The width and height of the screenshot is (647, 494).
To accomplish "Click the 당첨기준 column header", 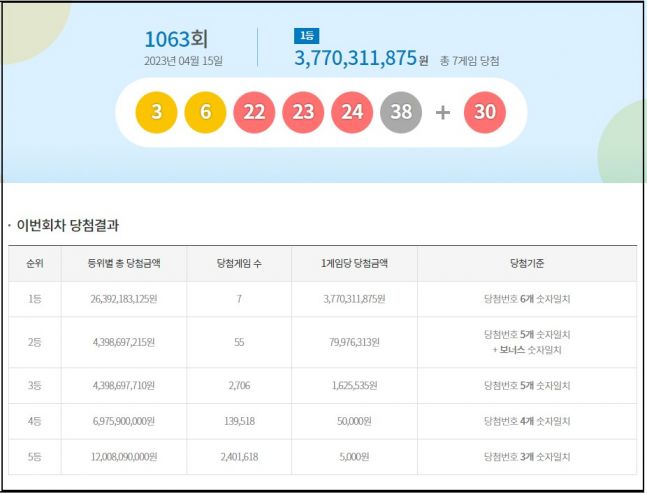I will (526, 264).
